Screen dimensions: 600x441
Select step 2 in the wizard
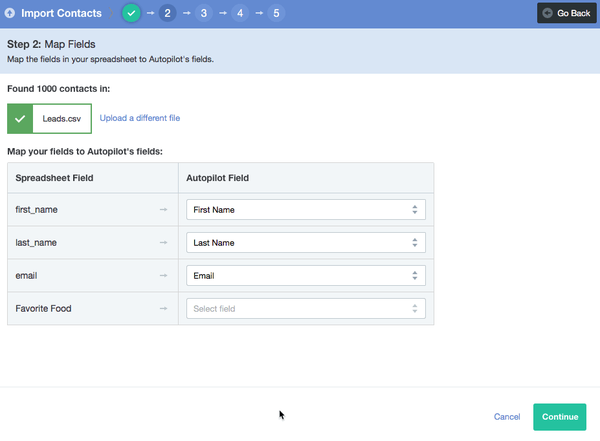(167, 13)
